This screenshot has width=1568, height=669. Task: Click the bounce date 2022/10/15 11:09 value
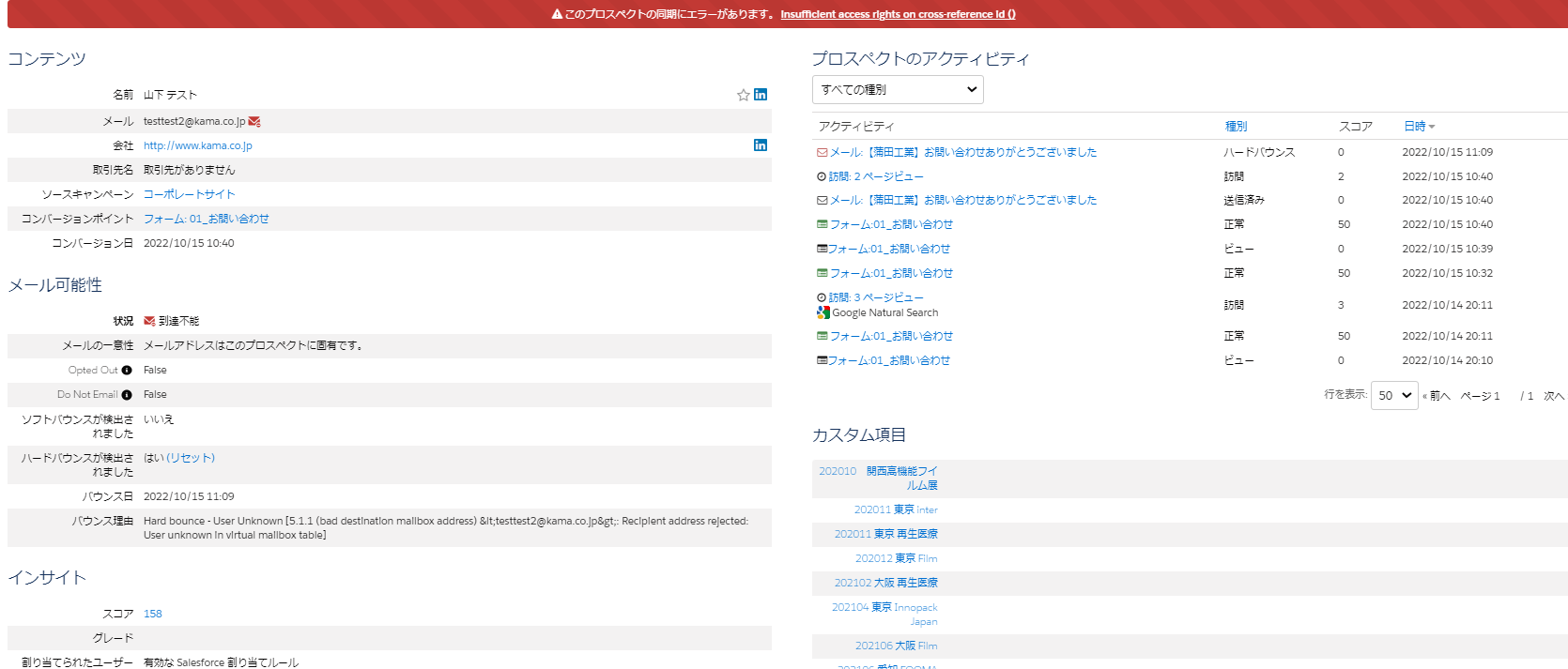189,496
